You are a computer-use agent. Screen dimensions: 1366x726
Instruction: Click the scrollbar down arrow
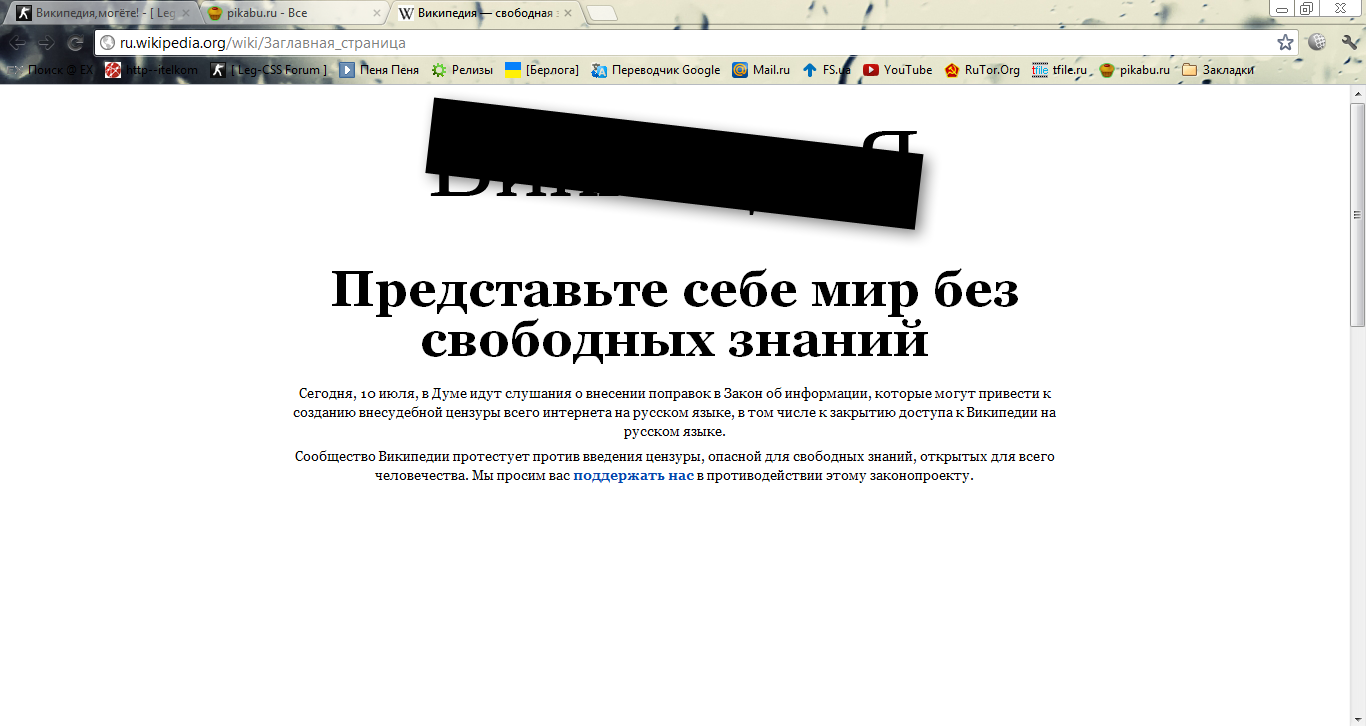tap(1357, 718)
